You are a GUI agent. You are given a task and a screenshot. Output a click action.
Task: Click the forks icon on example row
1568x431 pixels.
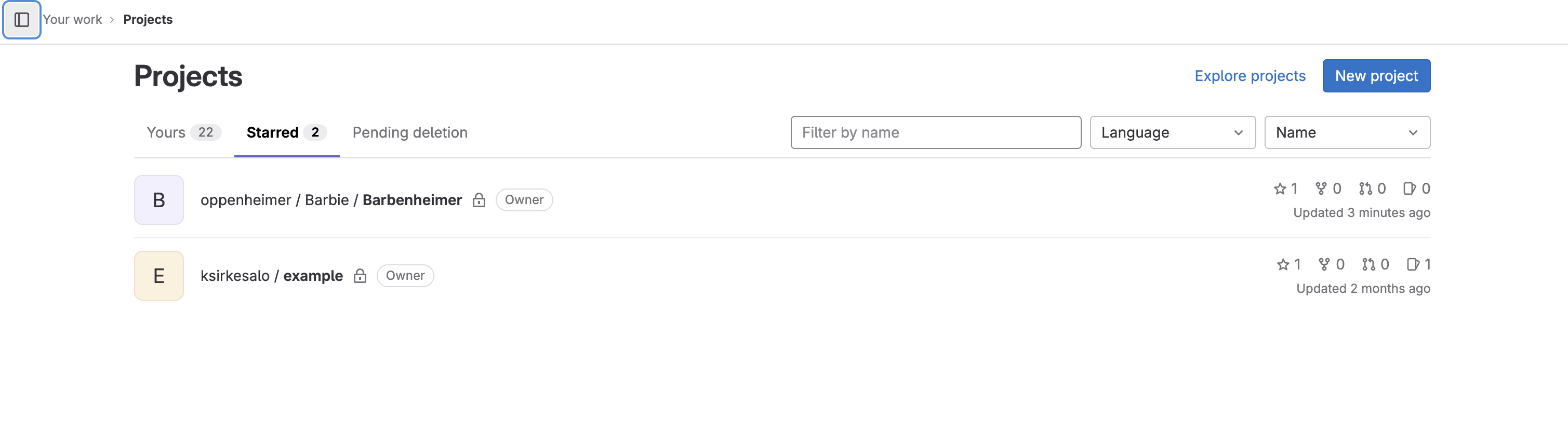point(1324,264)
